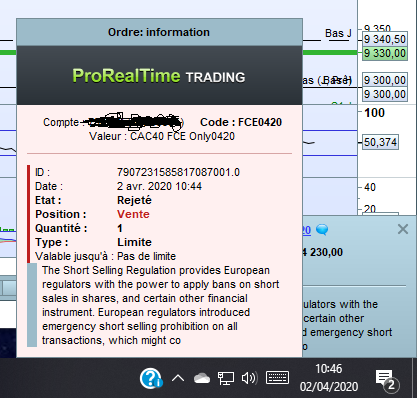
Task: Click the 'Rejeté' order status text
Action: click(134, 200)
